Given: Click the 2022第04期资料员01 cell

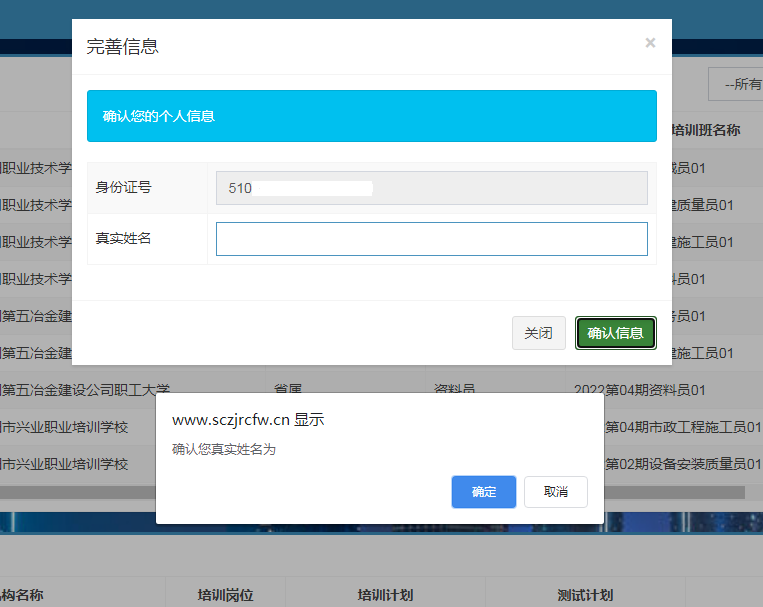Looking at the screenshot, I should point(639,390).
